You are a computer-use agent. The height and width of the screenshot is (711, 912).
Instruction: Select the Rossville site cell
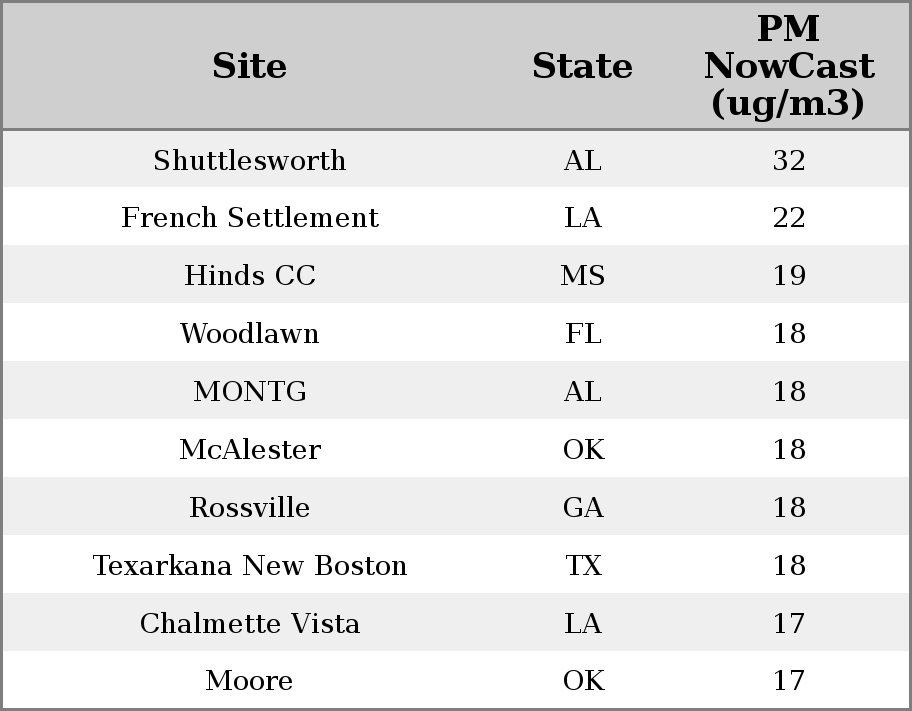coord(250,507)
